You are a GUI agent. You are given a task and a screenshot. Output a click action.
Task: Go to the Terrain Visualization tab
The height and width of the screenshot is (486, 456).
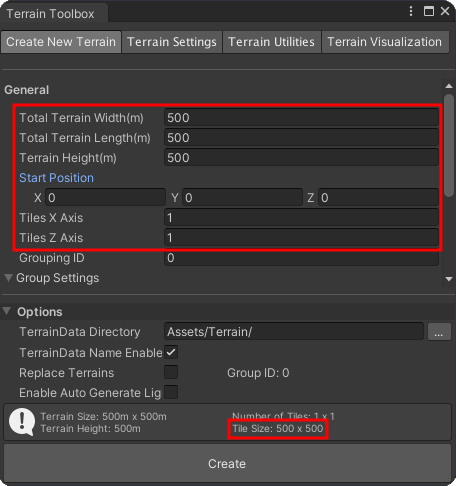pos(385,42)
